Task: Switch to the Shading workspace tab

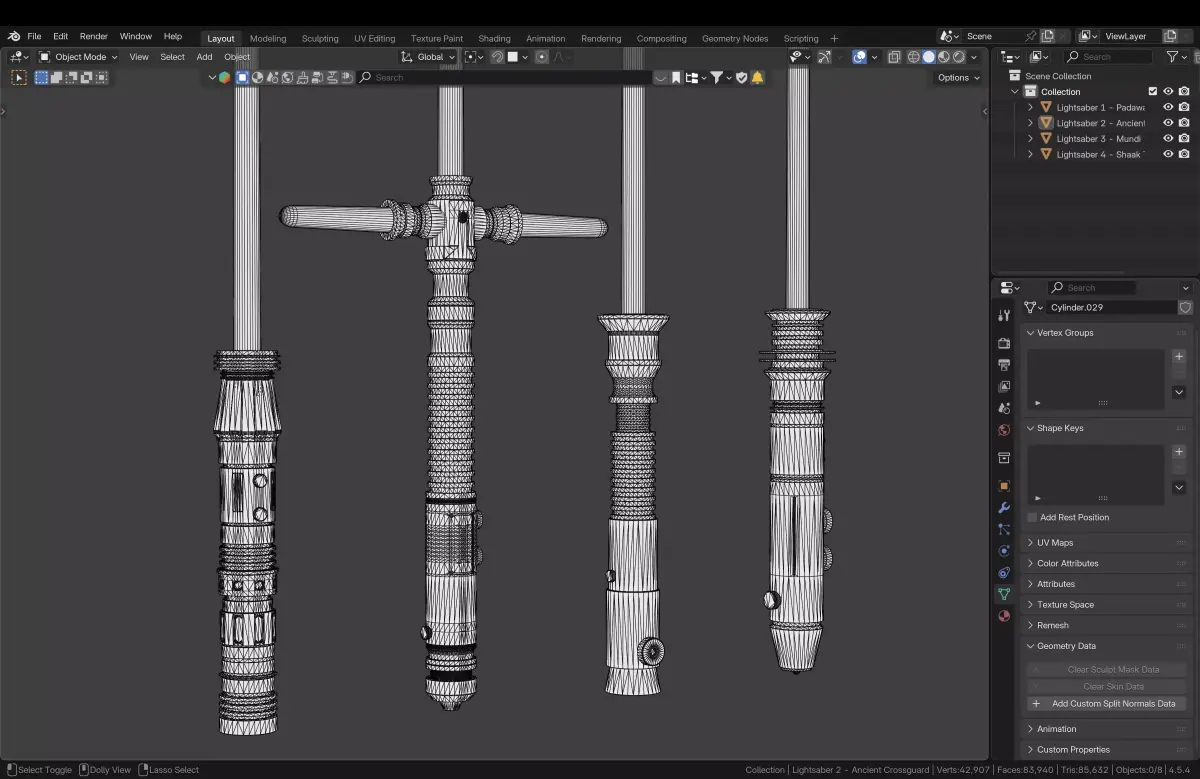Action: pos(494,38)
